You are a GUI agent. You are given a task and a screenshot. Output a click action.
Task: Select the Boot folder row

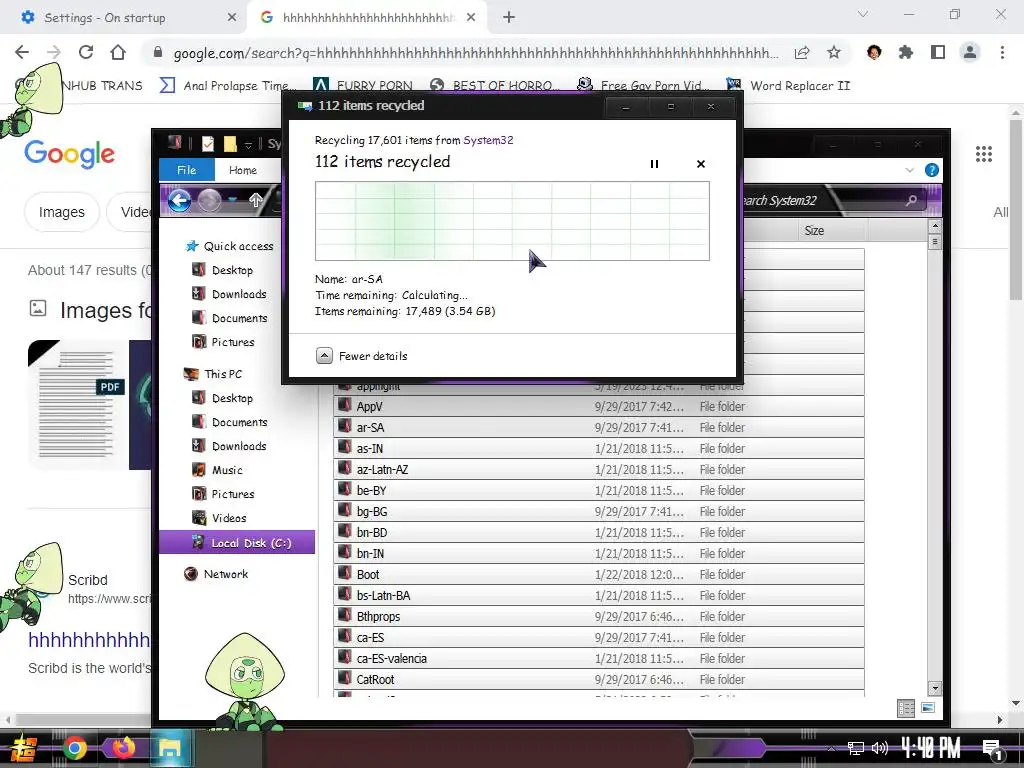599,575
